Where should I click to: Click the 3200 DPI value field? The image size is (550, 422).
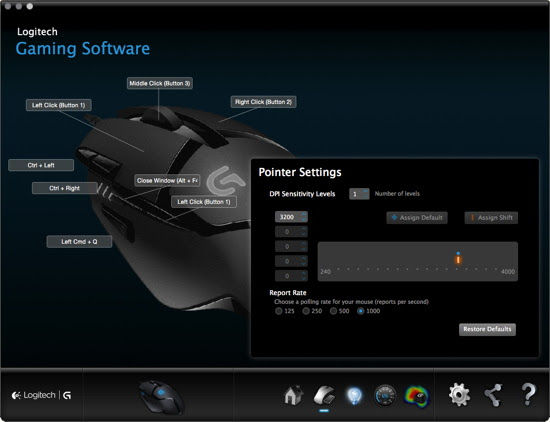coord(291,217)
